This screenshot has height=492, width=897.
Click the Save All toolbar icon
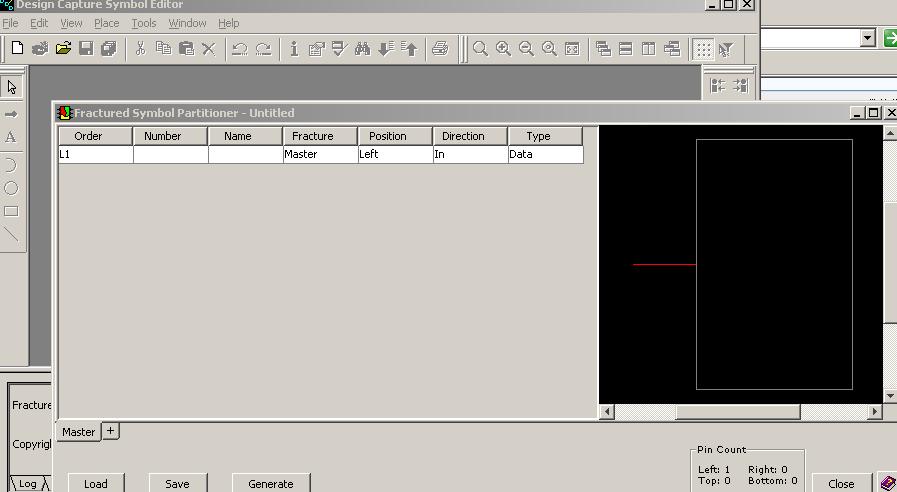[109, 49]
